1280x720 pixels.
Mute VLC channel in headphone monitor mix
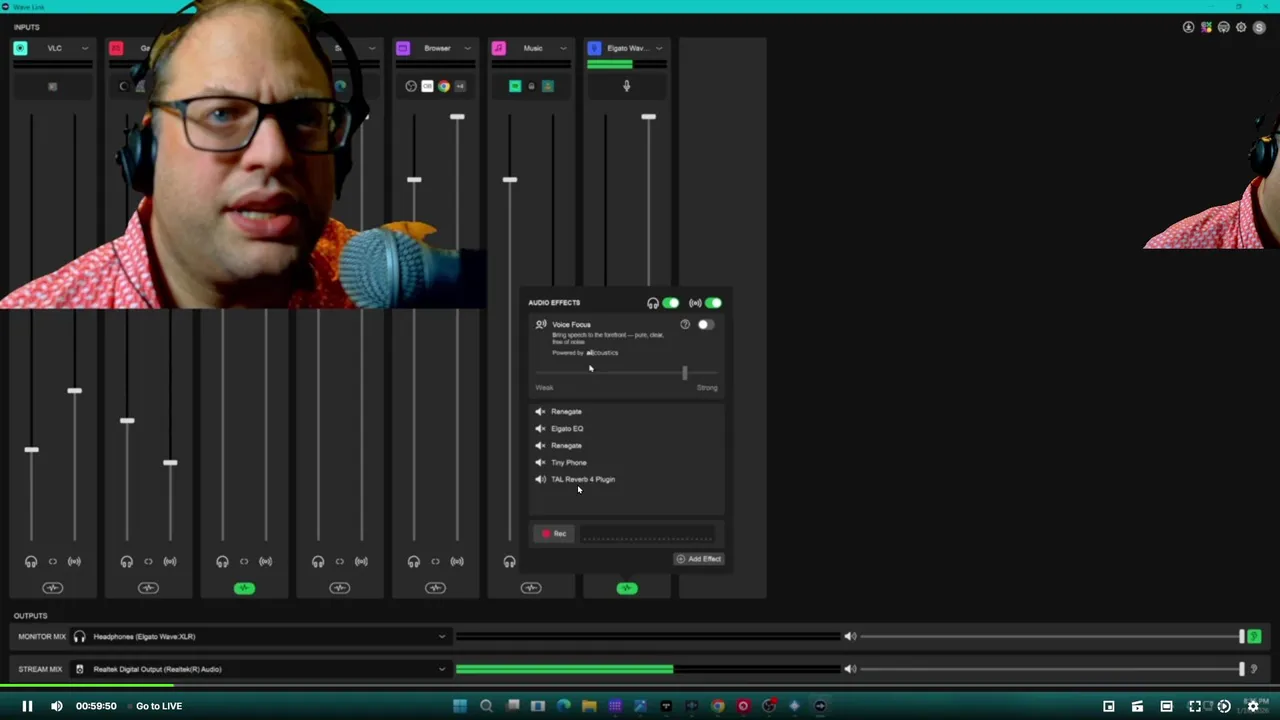[31, 562]
